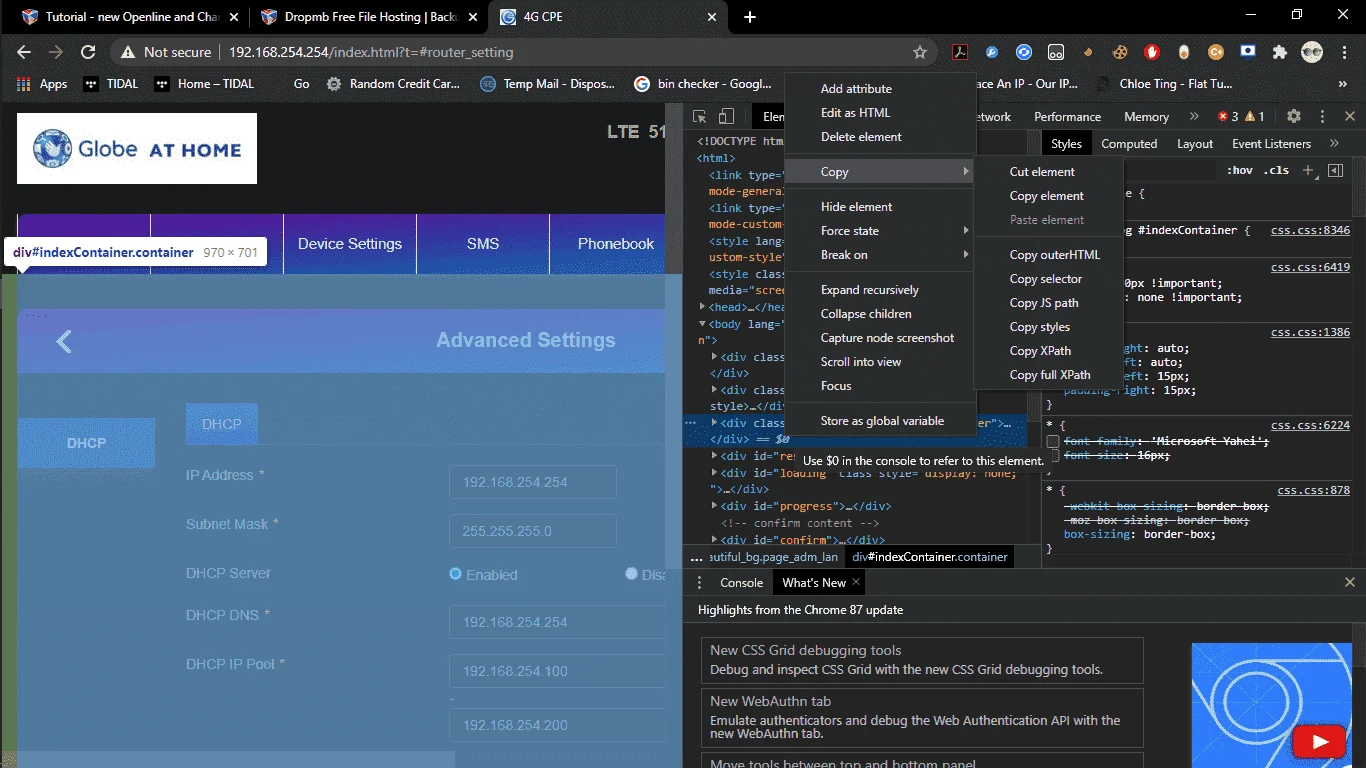Close the 4G CPE browser tab
Image resolution: width=1366 pixels, height=768 pixels.
coord(712,17)
